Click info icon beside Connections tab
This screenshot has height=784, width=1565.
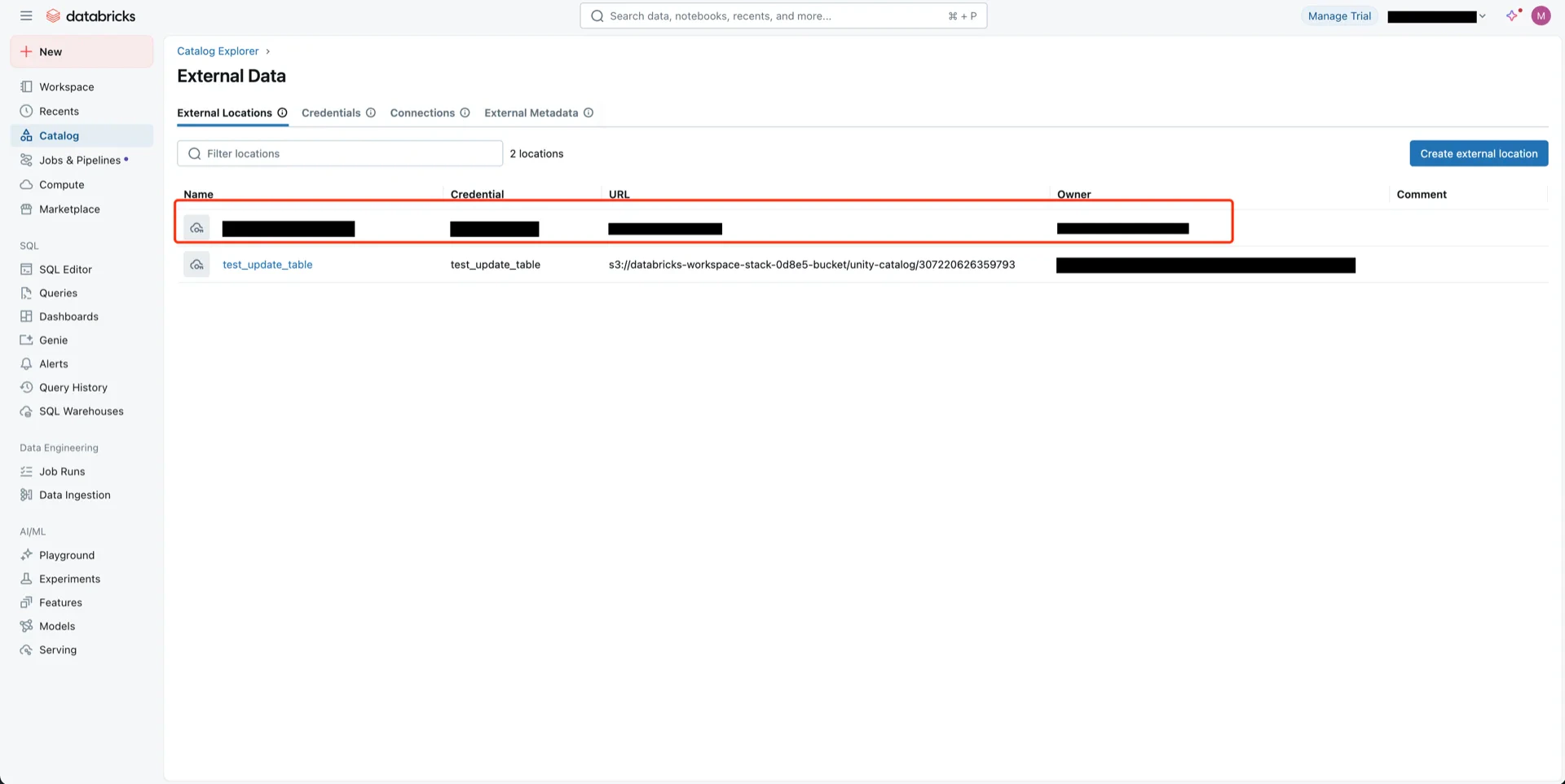[465, 112]
